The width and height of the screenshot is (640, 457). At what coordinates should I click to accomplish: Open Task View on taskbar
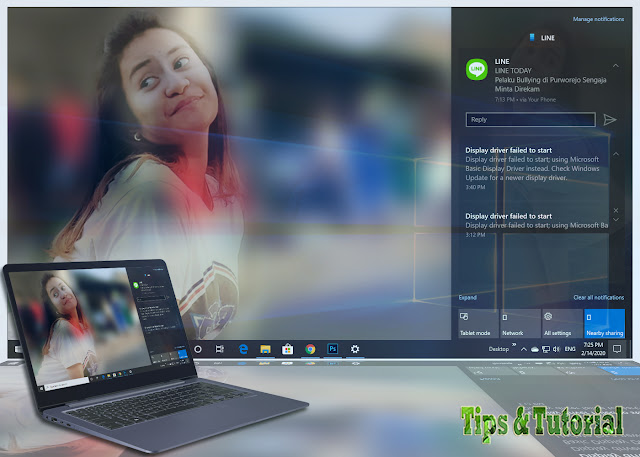pos(220,349)
